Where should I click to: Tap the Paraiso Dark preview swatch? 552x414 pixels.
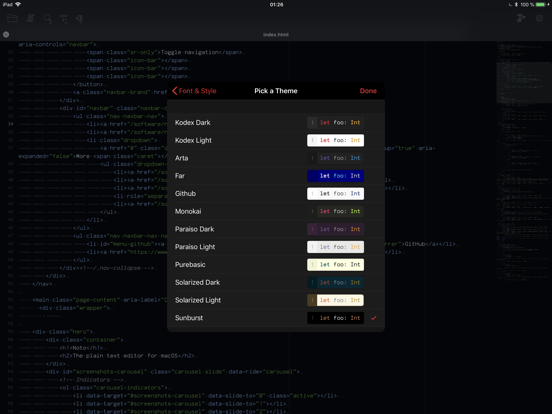pyautogui.click(x=335, y=229)
